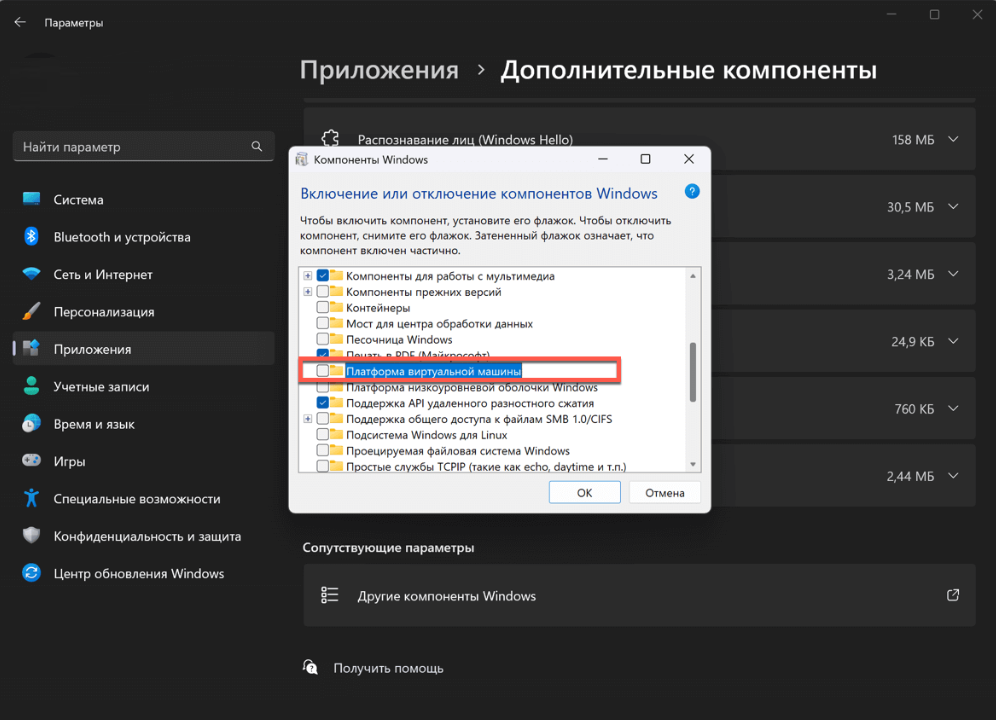This screenshot has width=996, height=720.
Task: Click the components list scrollbar thumb
Action: (693, 372)
